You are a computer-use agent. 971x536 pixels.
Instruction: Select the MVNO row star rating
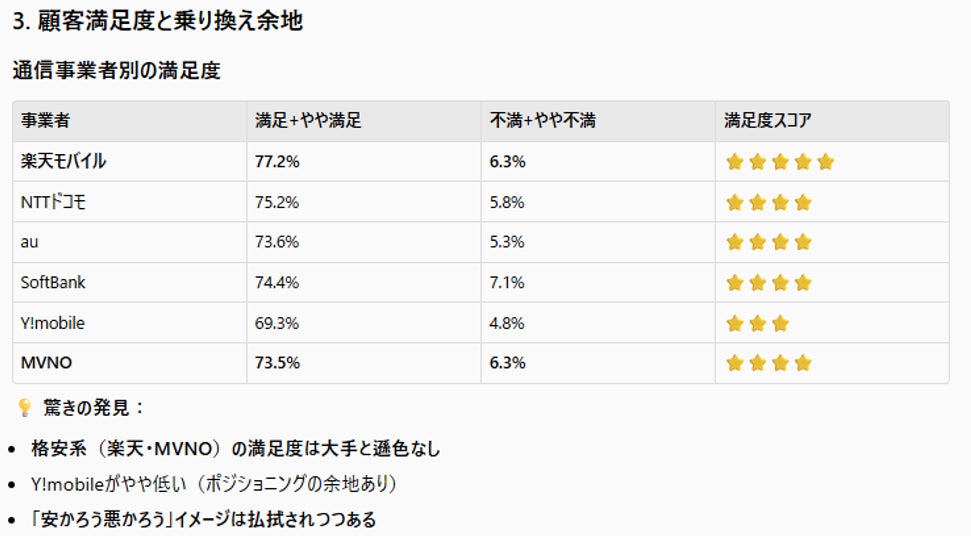(768, 363)
